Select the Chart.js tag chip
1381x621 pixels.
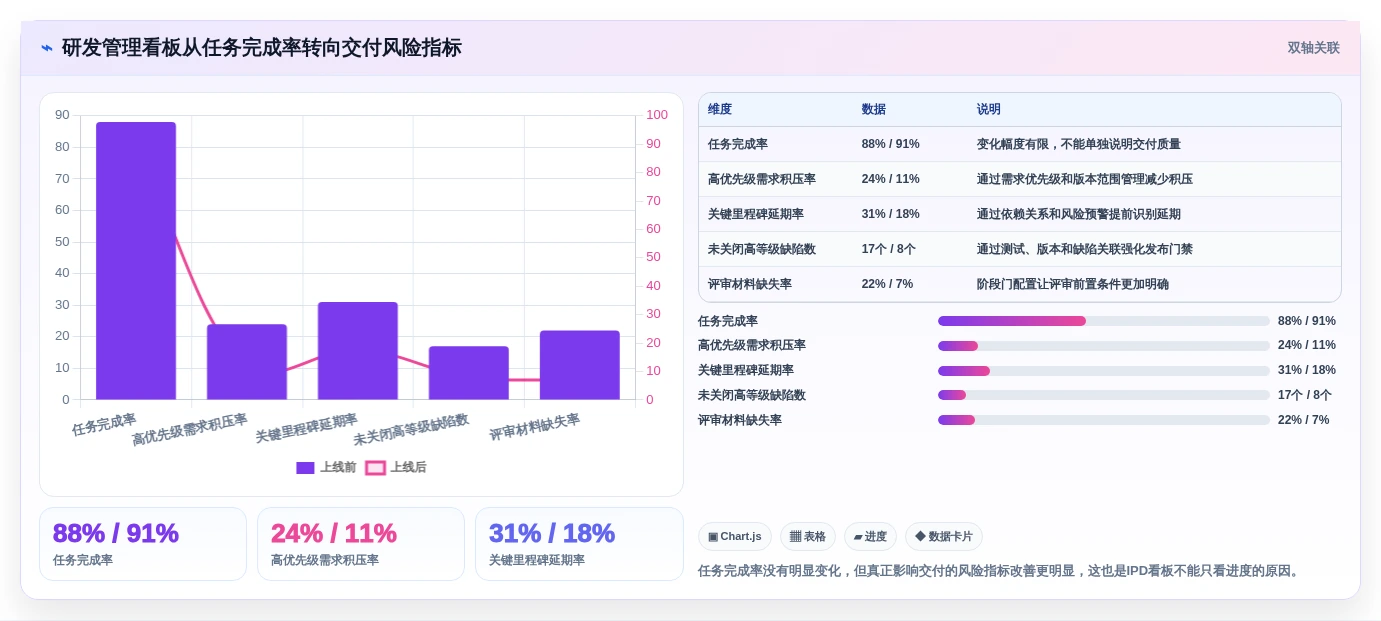tap(734, 537)
